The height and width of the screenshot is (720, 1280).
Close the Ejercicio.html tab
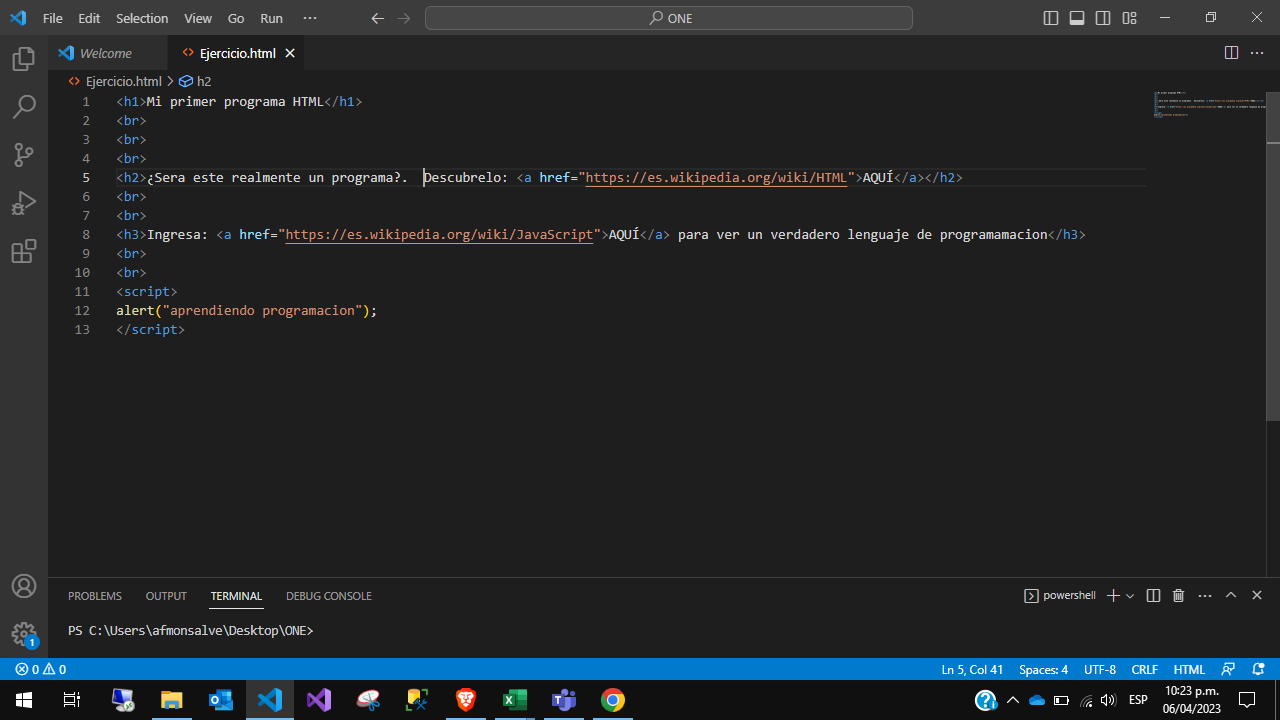[x=290, y=53]
